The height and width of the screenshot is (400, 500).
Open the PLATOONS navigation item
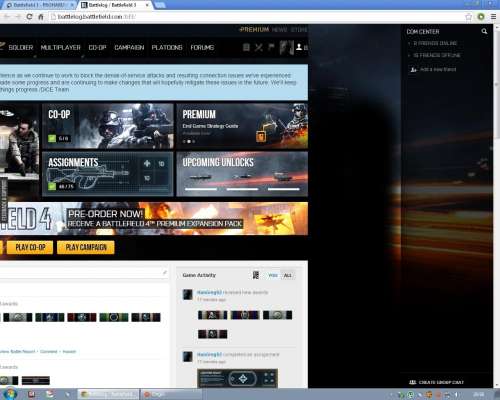point(167,48)
